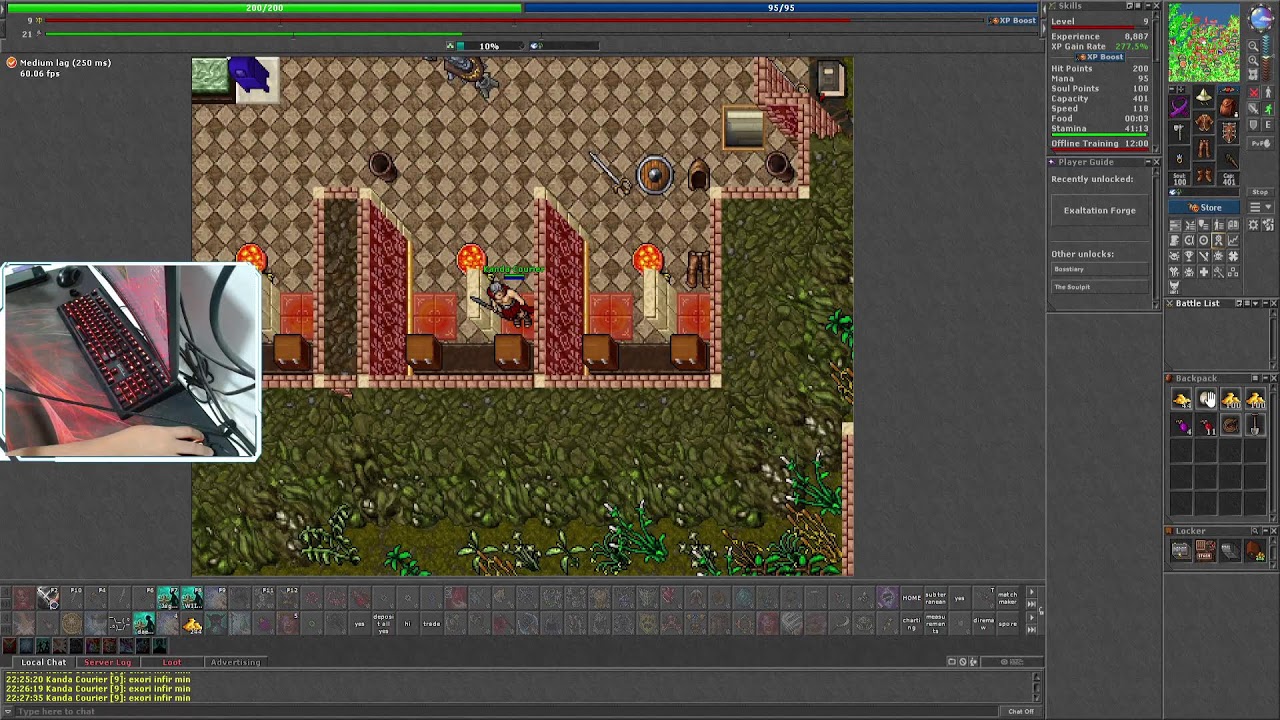Click the deposit all yes hotkey
Image resolution: width=1280 pixels, height=720 pixels.
tap(384, 623)
